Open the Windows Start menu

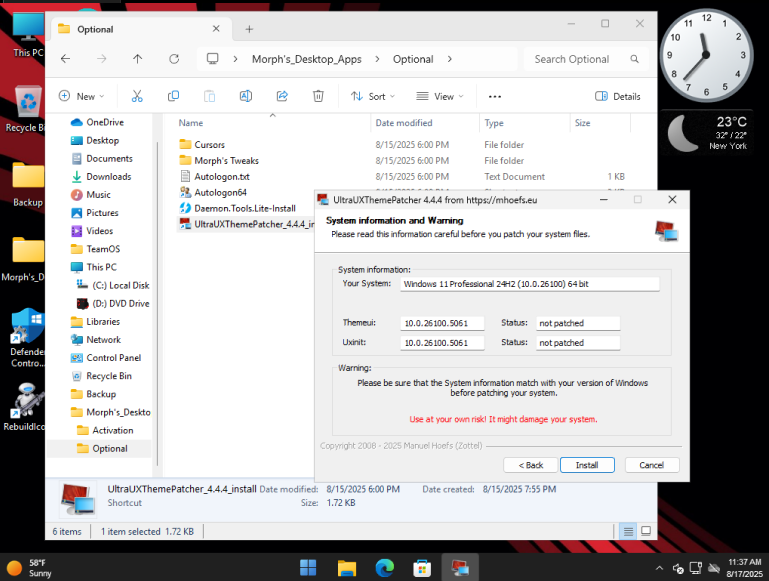click(x=308, y=568)
